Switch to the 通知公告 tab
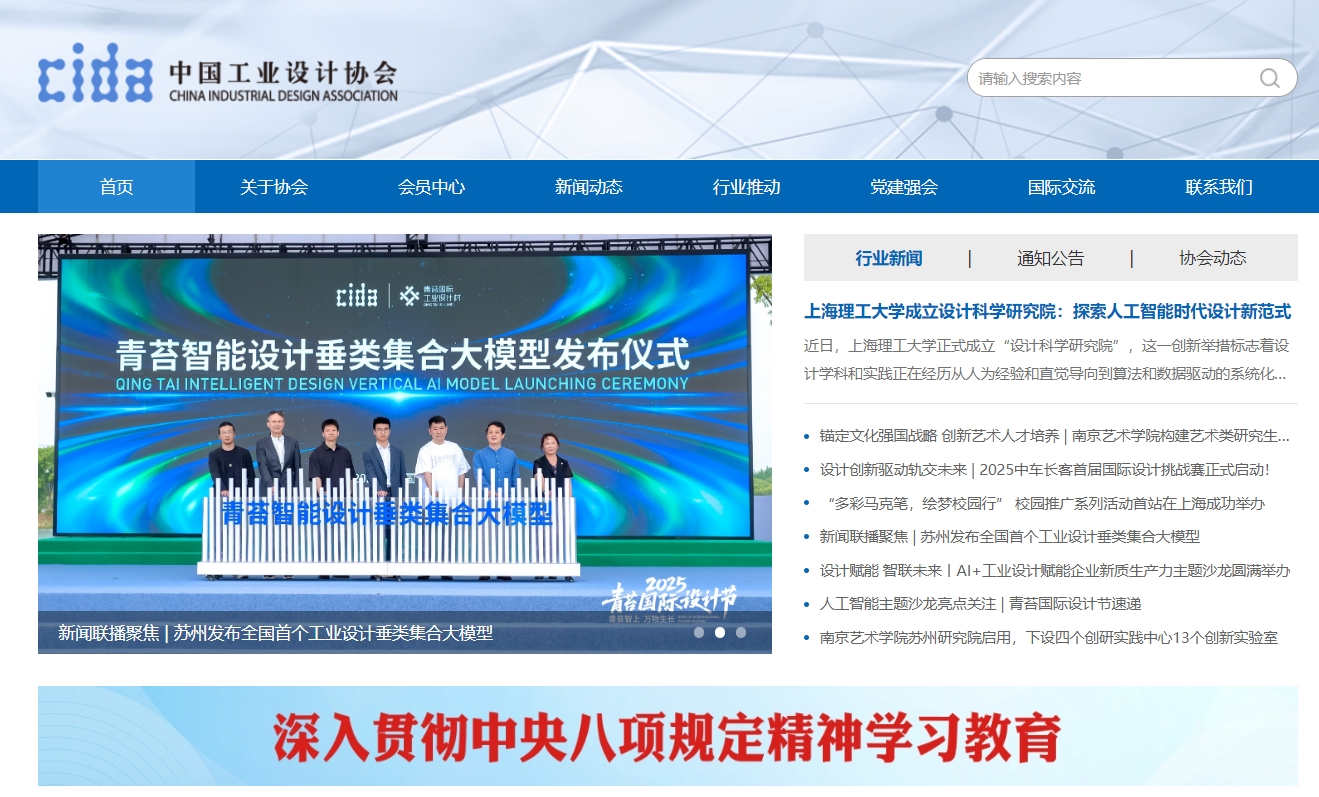This screenshot has width=1319, height=797. coord(1051,257)
